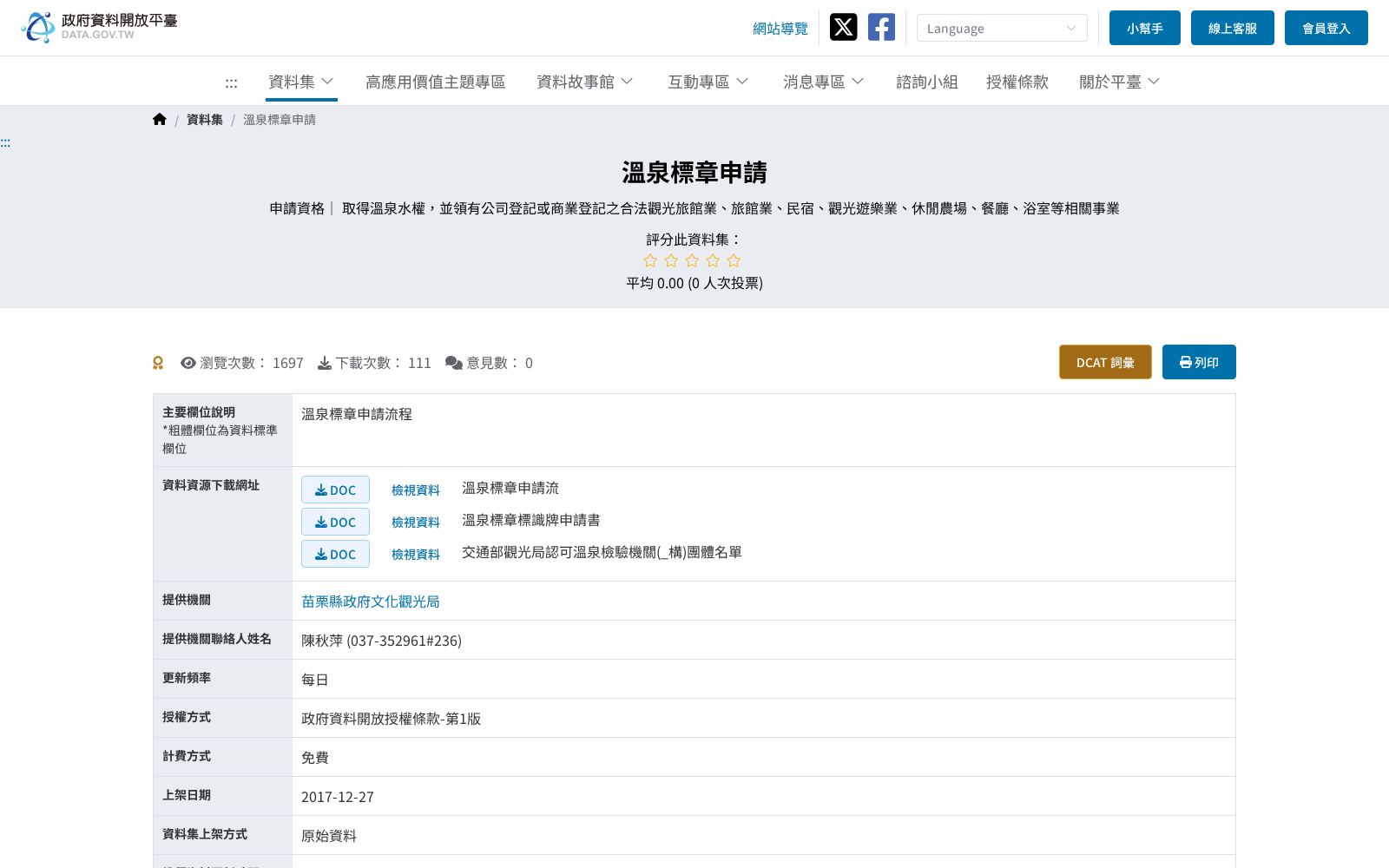Download DOC for 交通部觀光局認可溫泉檢驗機關名單
This screenshot has height=868, width=1389.
tap(335, 554)
